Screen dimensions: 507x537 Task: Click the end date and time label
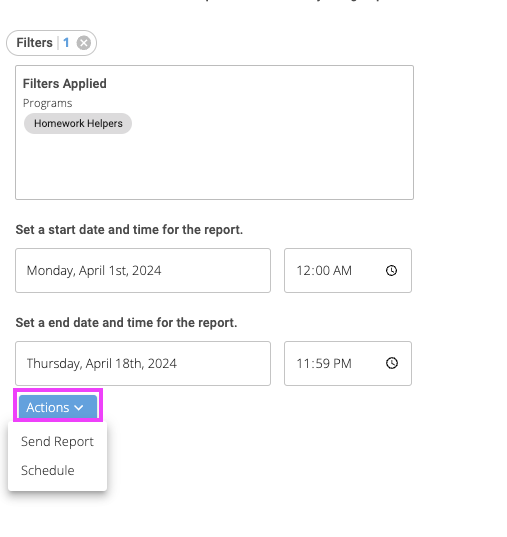(126, 323)
